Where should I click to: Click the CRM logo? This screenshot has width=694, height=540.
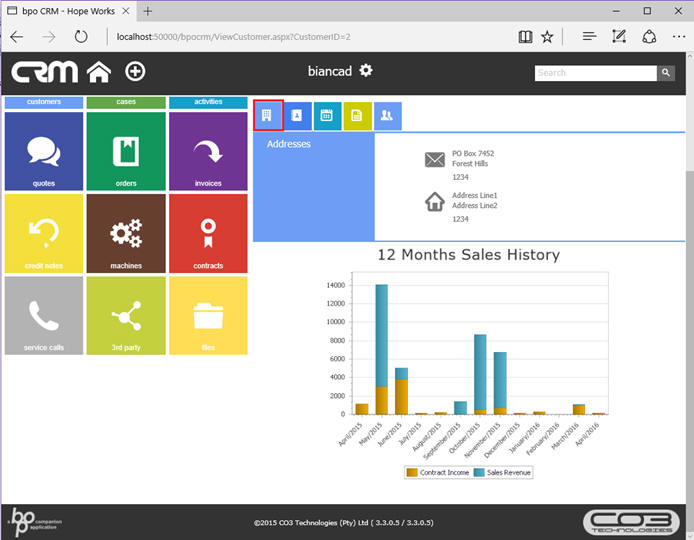[45, 72]
